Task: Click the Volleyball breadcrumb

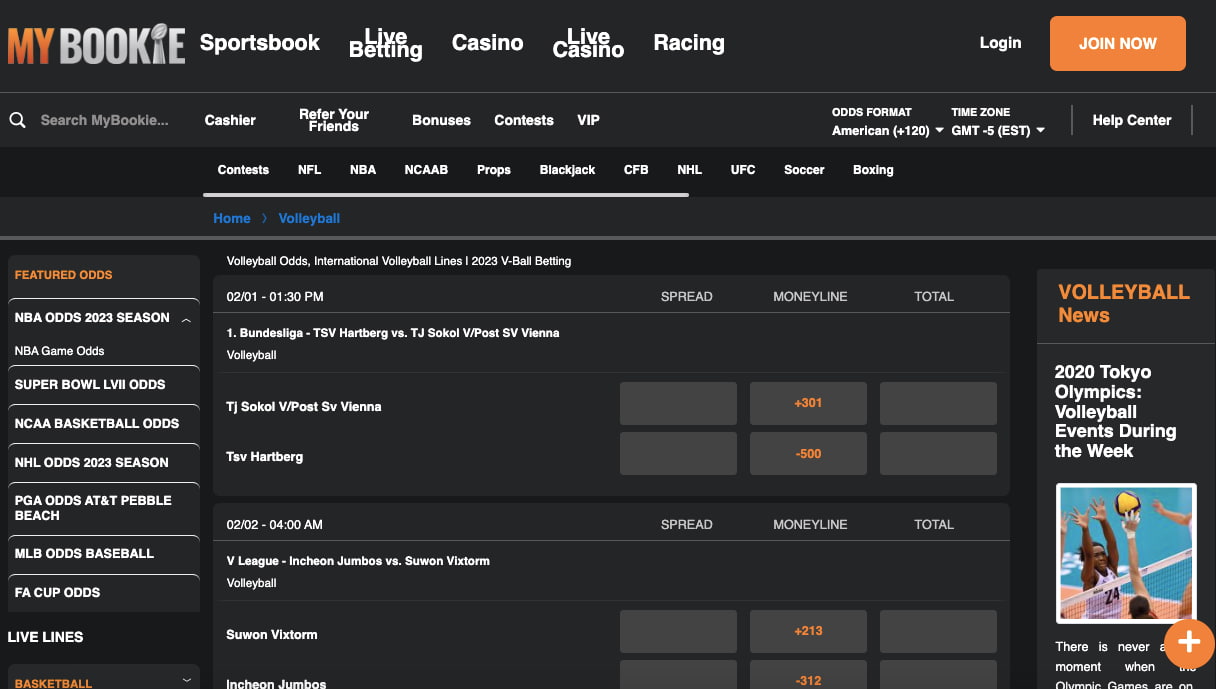Action: [x=310, y=218]
